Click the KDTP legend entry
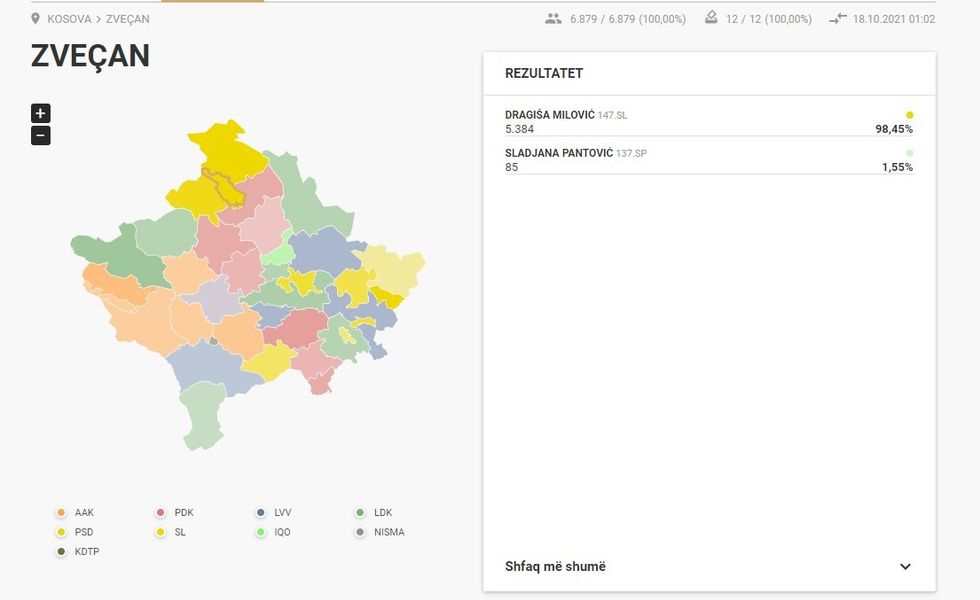Viewport: 980px width, 600px height. [78, 552]
